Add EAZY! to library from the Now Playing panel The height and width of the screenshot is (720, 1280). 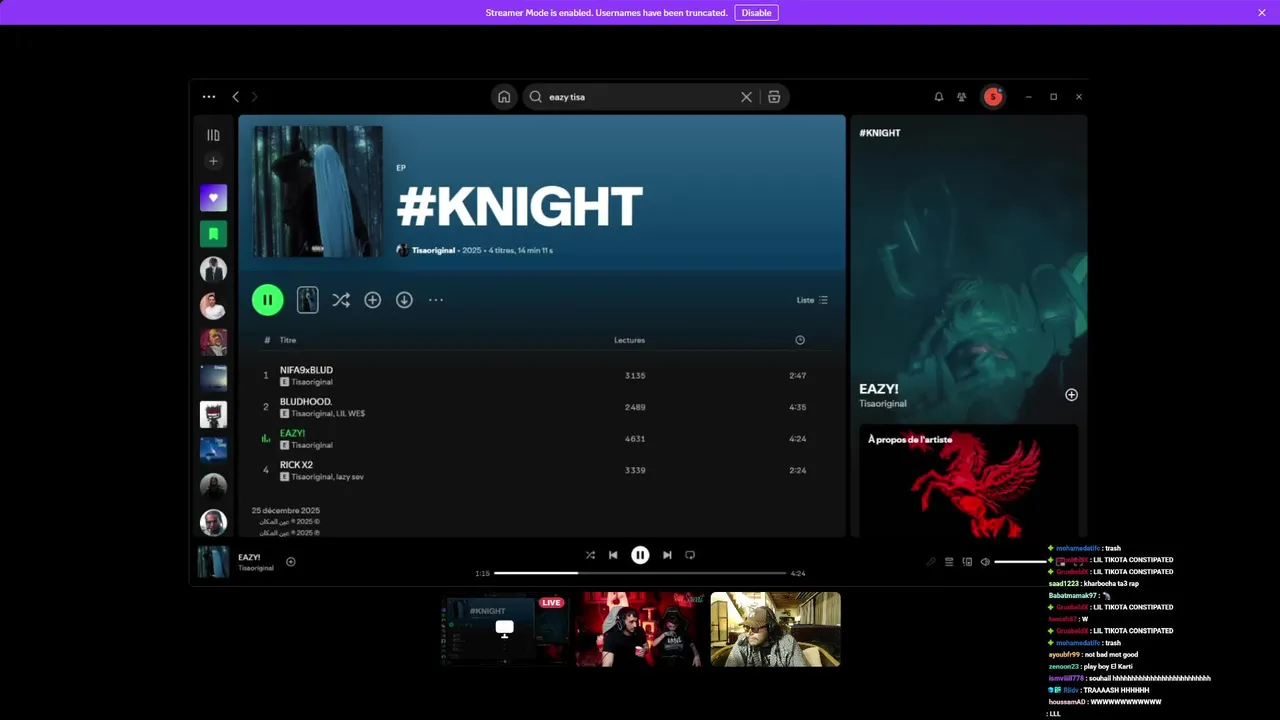pyautogui.click(x=1071, y=395)
